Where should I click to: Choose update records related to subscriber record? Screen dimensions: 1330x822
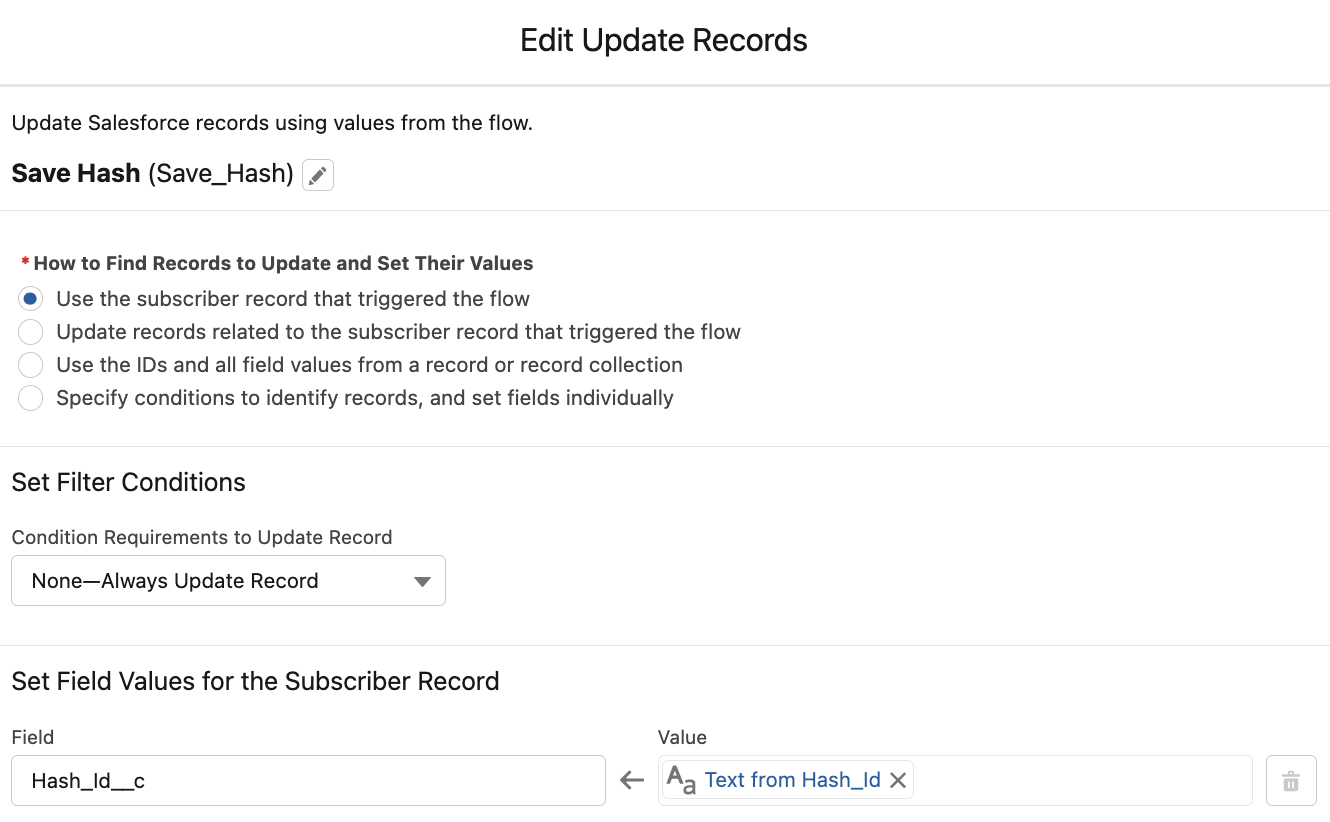click(30, 331)
